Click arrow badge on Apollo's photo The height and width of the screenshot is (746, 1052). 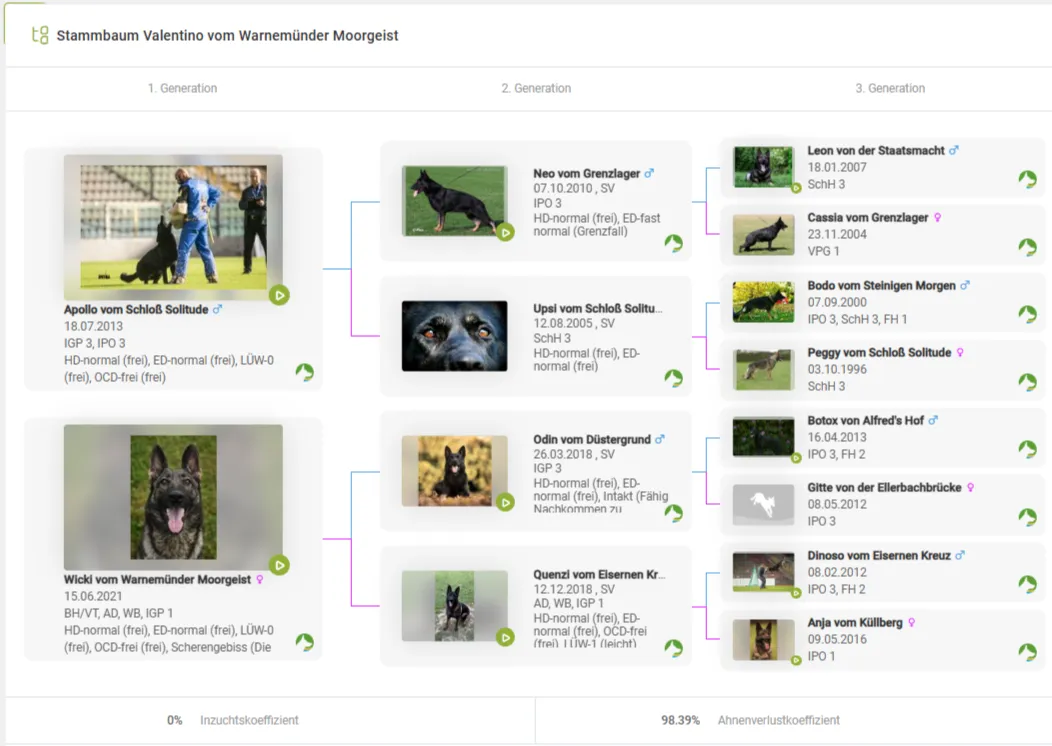pyautogui.click(x=279, y=295)
